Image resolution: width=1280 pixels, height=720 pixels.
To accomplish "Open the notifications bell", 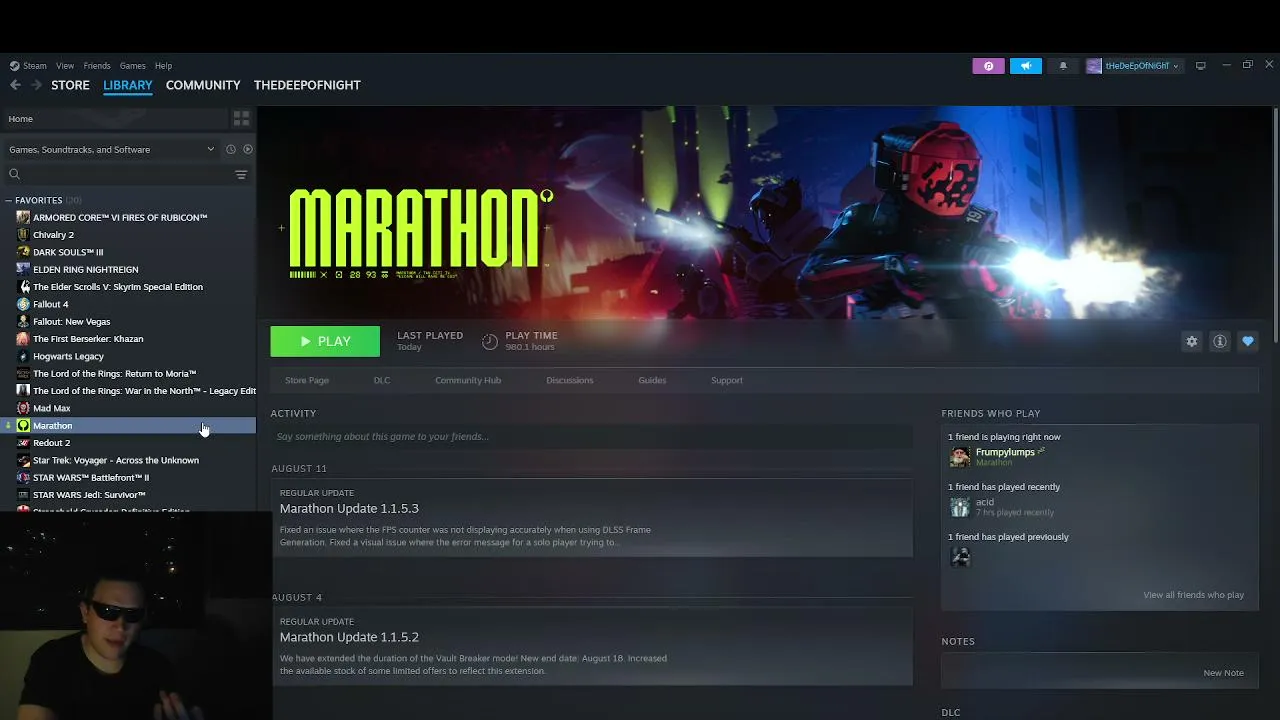I will (1063, 66).
